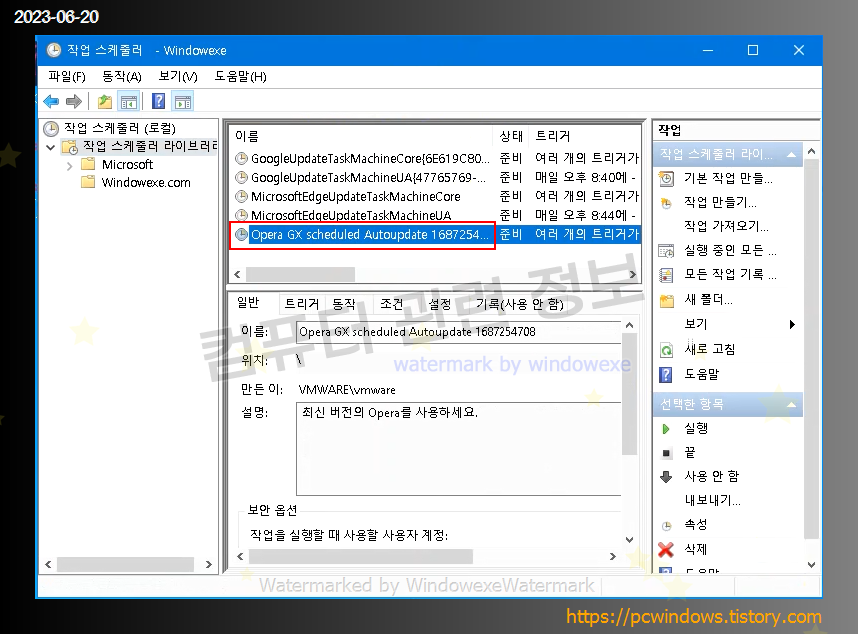Switch to the 설정 tab
The width and height of the screenshot is (858, 634).
point(439,304)
